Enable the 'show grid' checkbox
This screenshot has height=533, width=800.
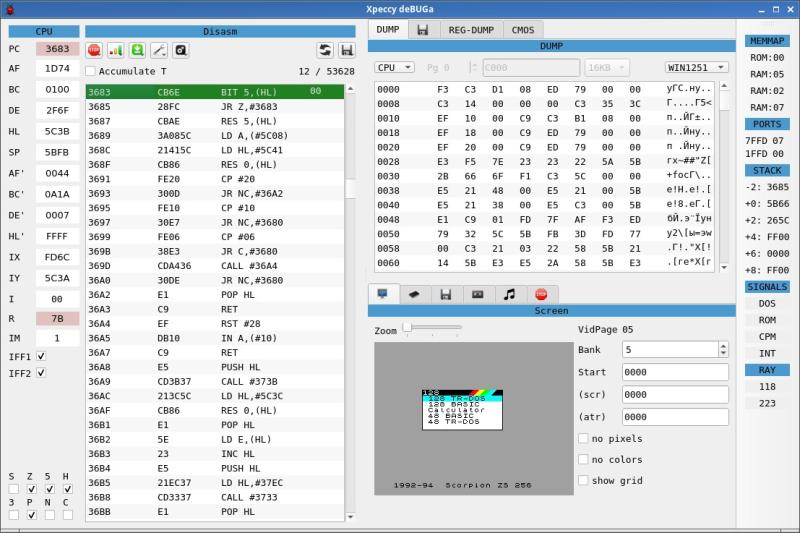[583, 480]
